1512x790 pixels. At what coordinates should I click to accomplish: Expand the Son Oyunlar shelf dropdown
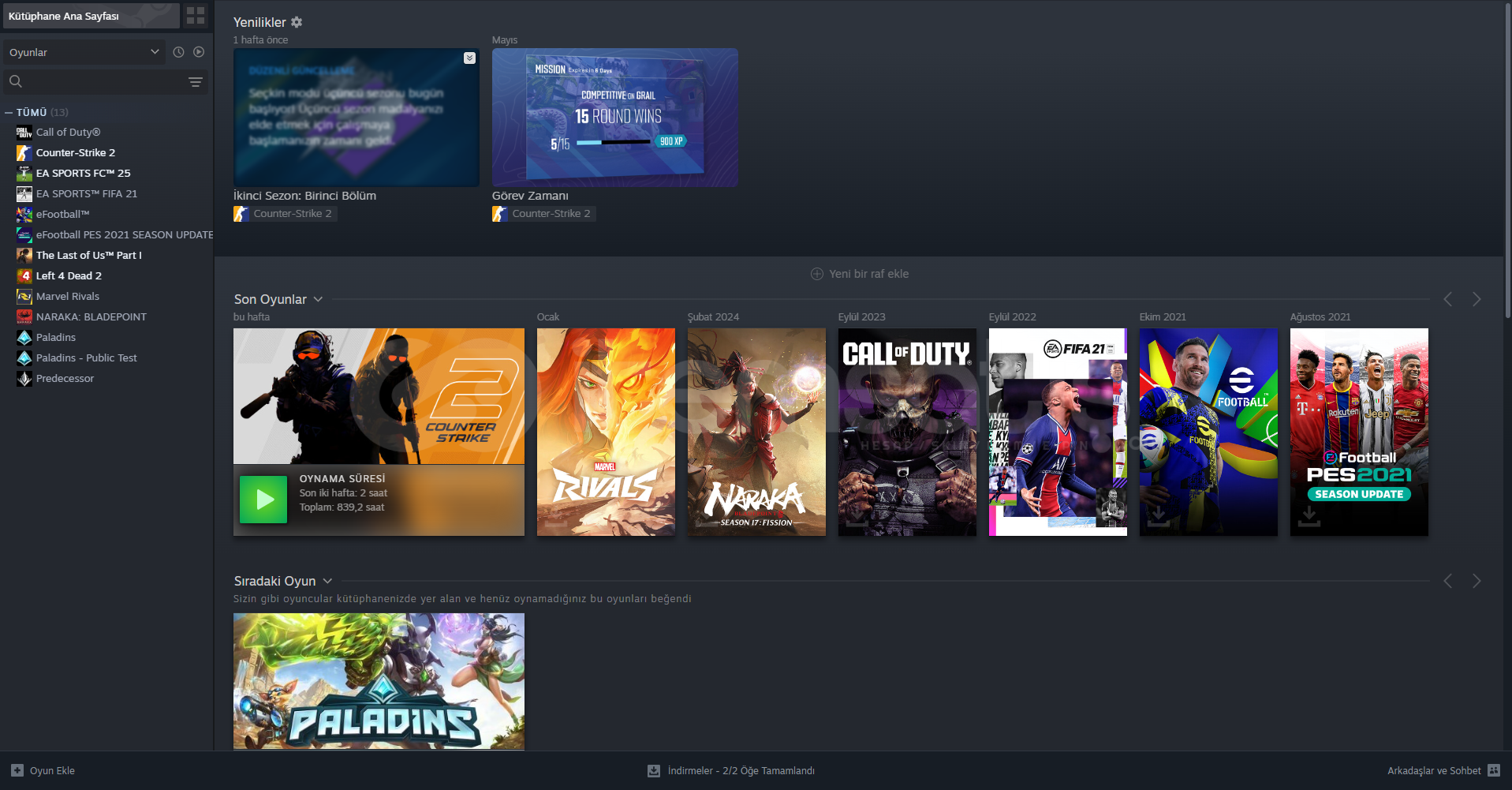(319, 299)
